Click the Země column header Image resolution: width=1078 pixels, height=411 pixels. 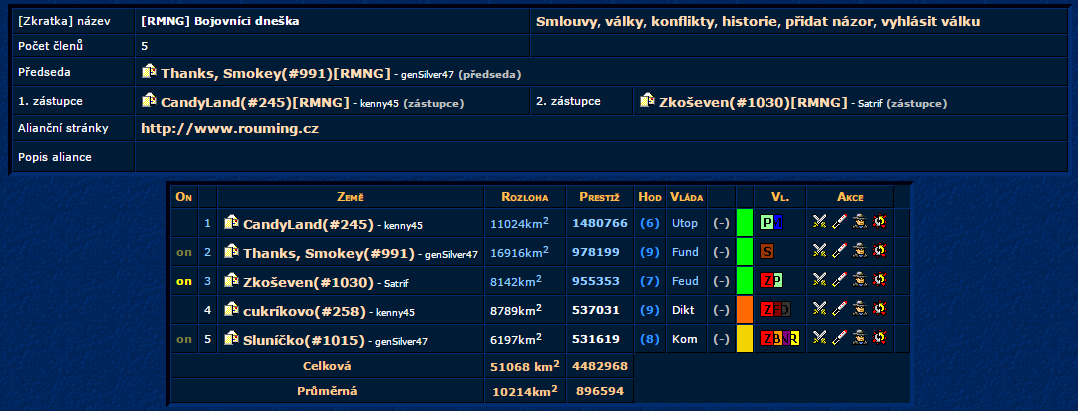point(350,197)
